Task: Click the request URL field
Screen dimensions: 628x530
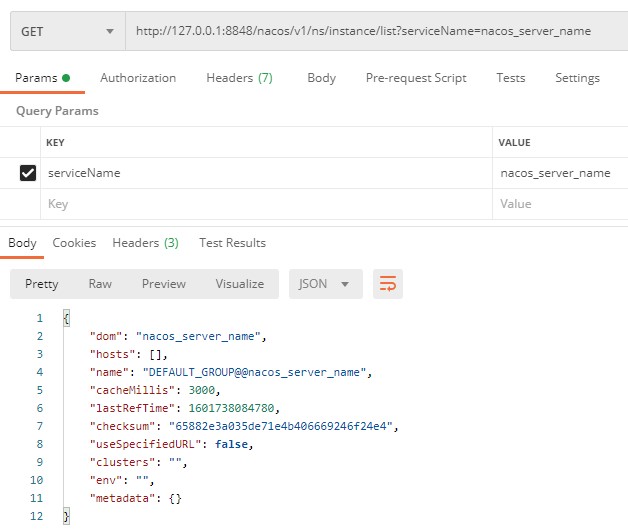Action: pyautogui.click(x=375, y=32)
